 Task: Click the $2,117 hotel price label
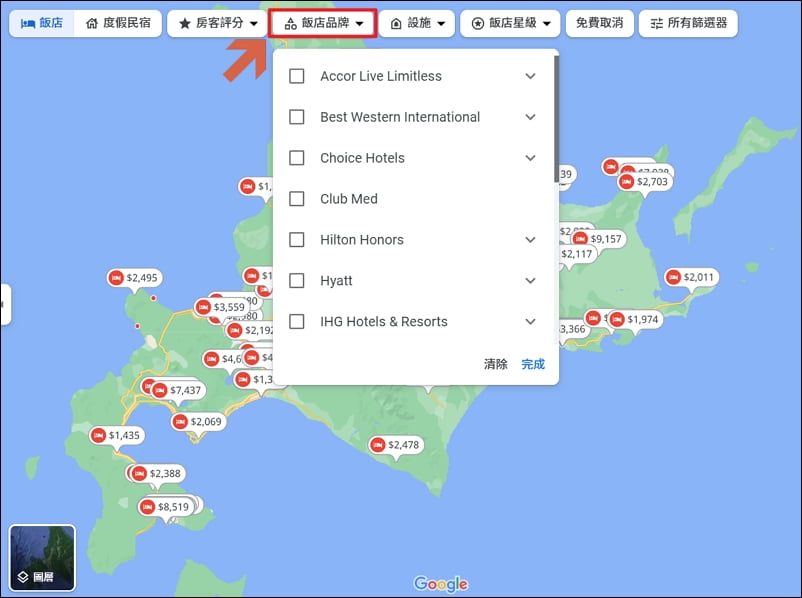click(x=577, y=254)
